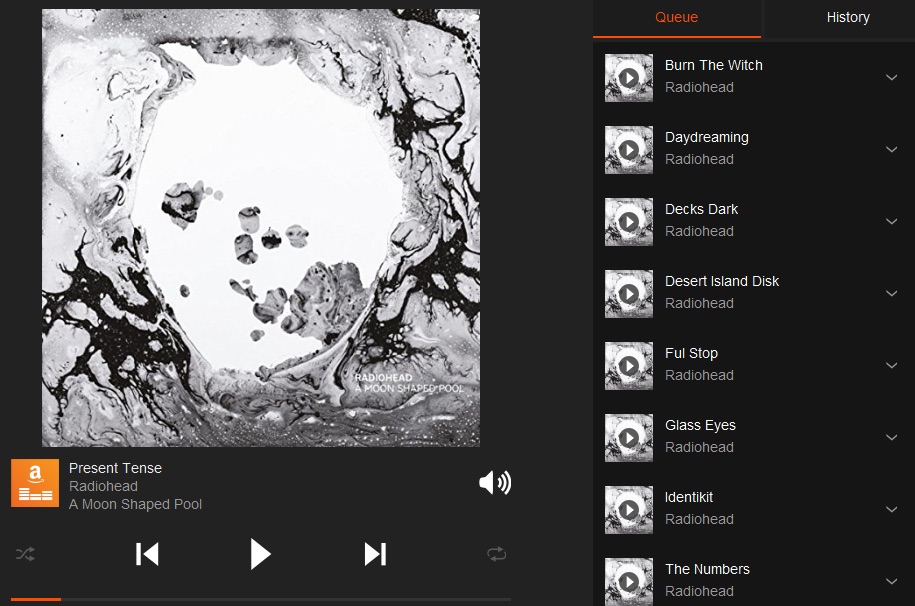Play Ful Stop from its thumbnail
The image size is (915, 606).
click(x=628, y=365)
